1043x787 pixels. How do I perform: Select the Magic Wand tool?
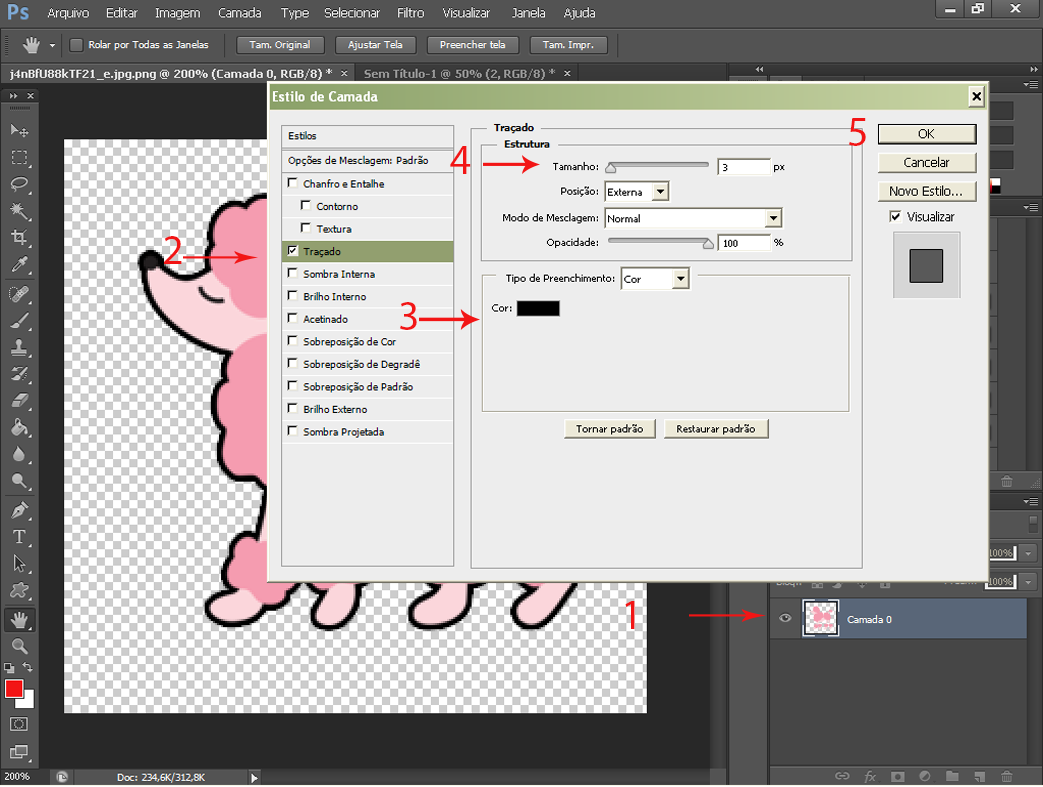click(x=19, y=212)
